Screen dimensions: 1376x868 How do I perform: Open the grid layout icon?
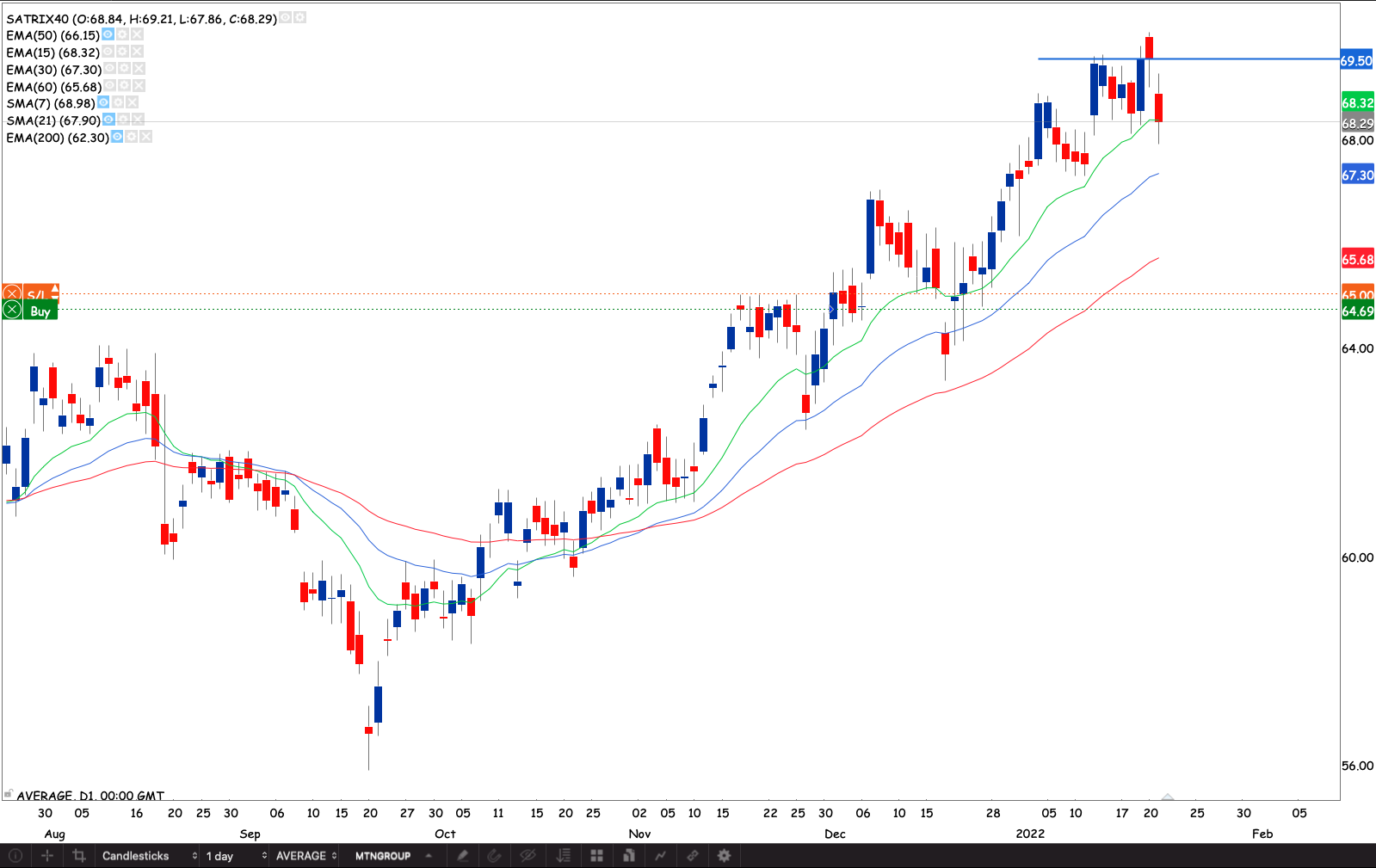tap(596, 855)
